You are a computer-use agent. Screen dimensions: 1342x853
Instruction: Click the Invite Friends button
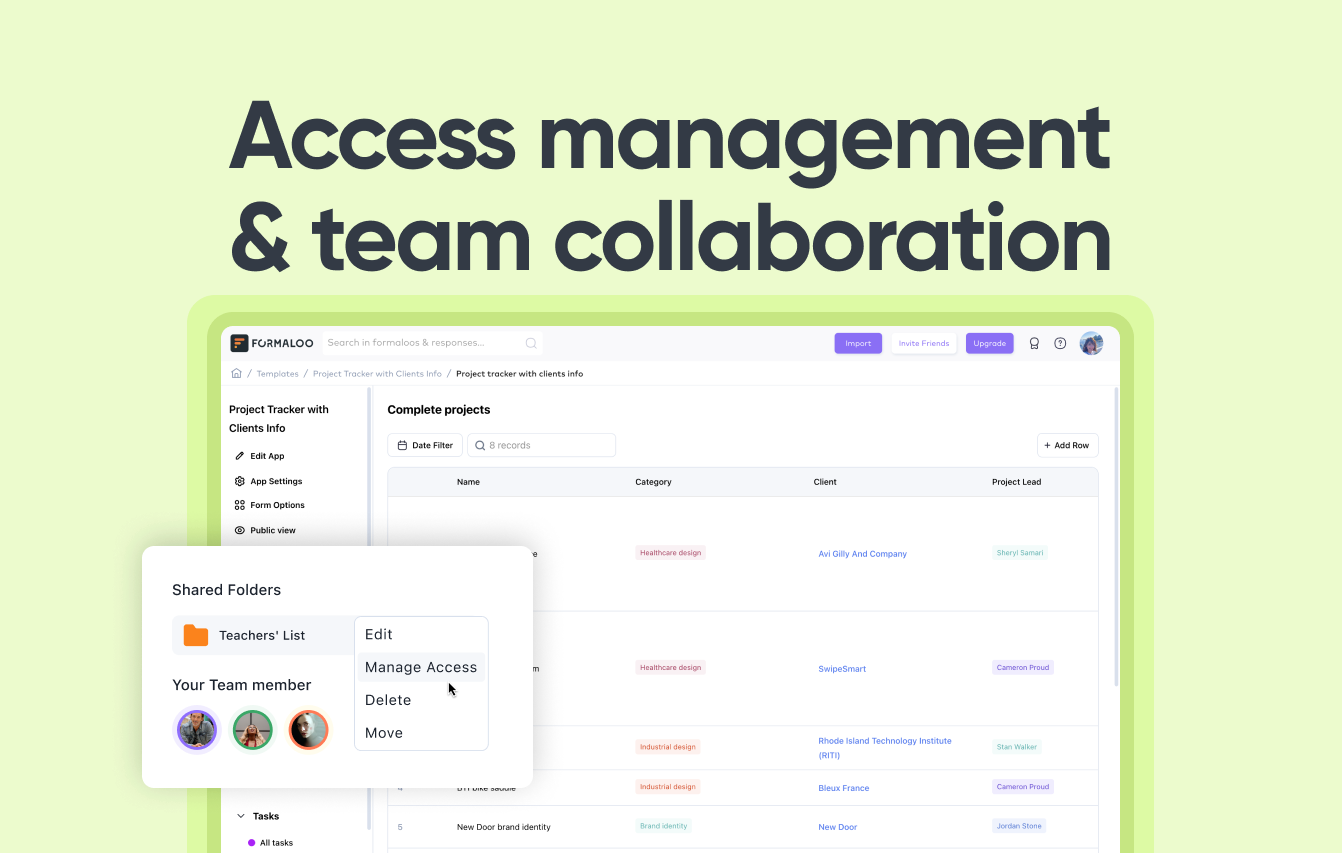pos(924,343)
